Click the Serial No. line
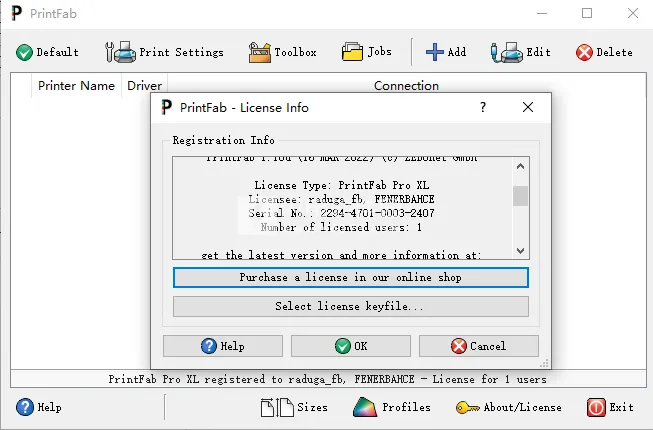The width and height of the screenshot is (653, 430). pyautogui.click(x=341, y=213)
